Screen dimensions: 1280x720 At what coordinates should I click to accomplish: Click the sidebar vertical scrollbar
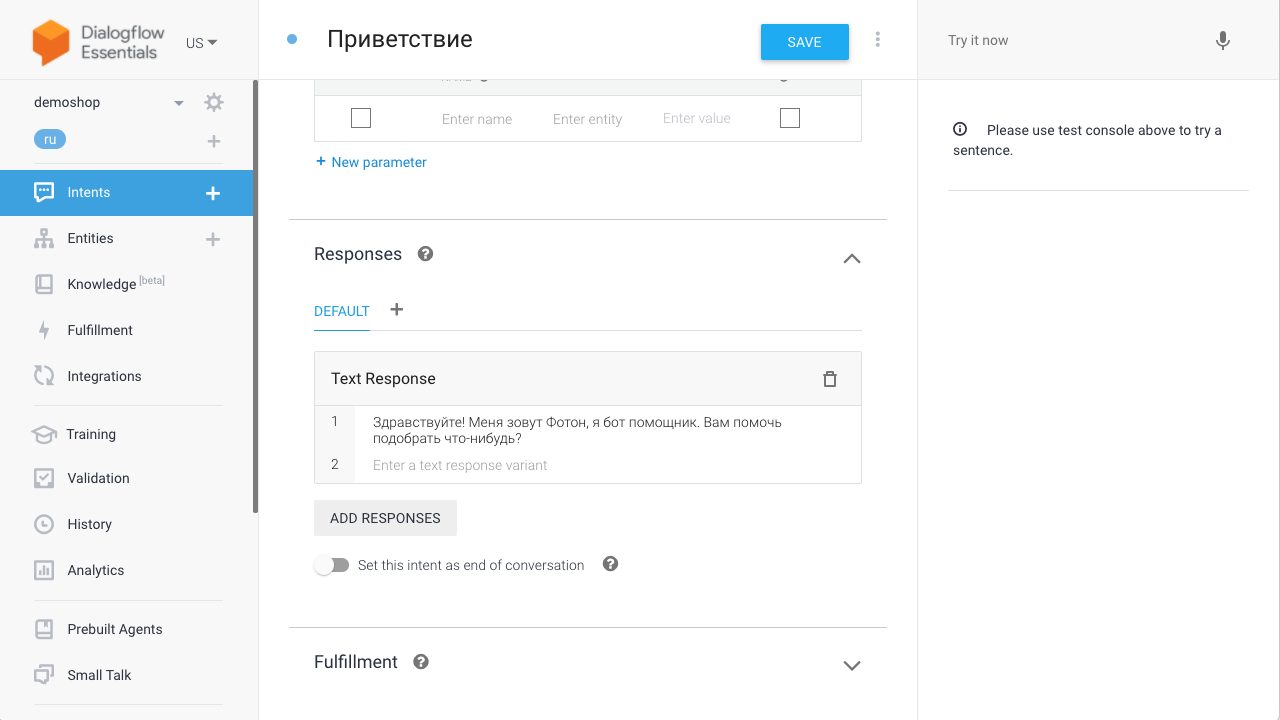click(x=255, y=300)
